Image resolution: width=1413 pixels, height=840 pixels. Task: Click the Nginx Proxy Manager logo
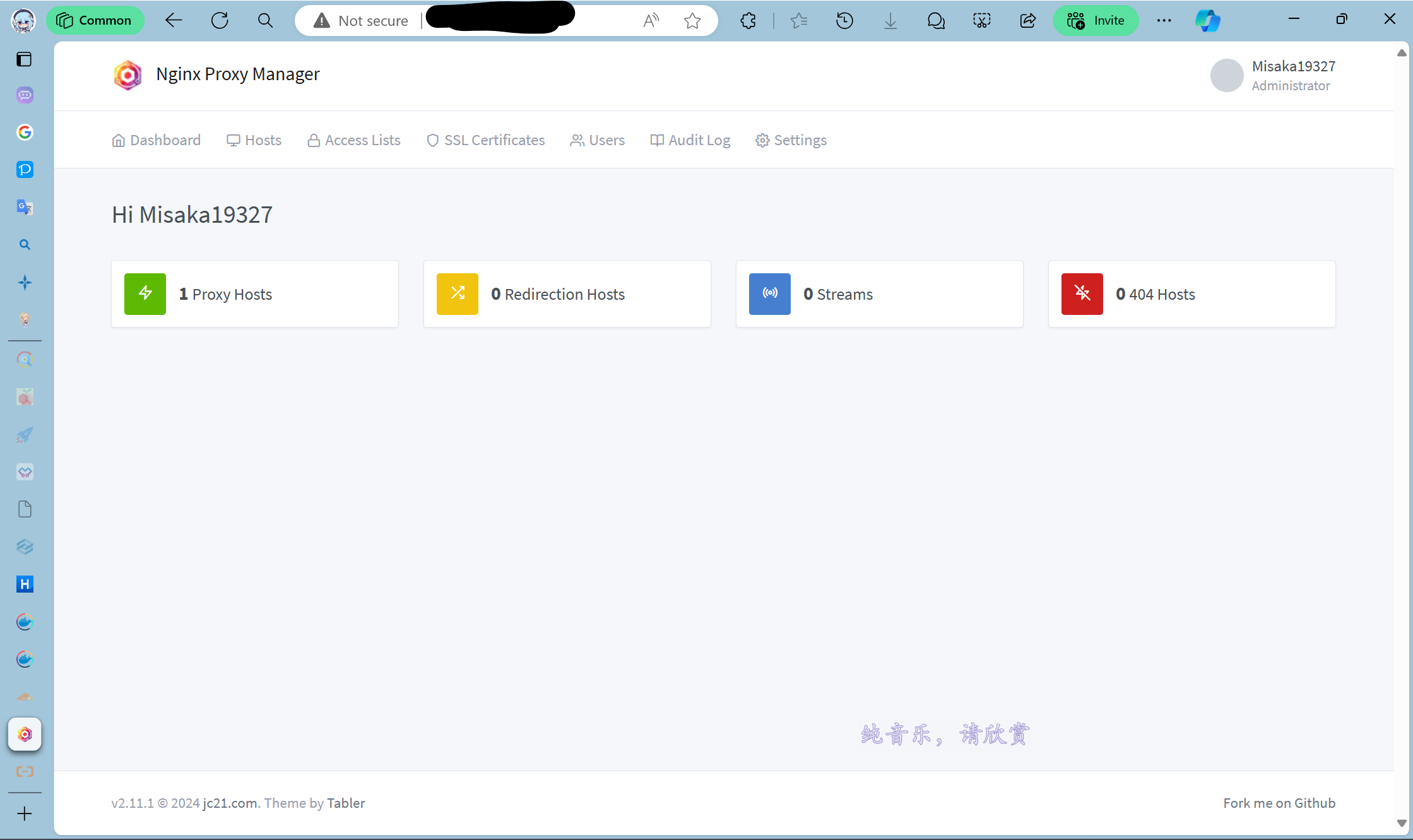(127, 75)
